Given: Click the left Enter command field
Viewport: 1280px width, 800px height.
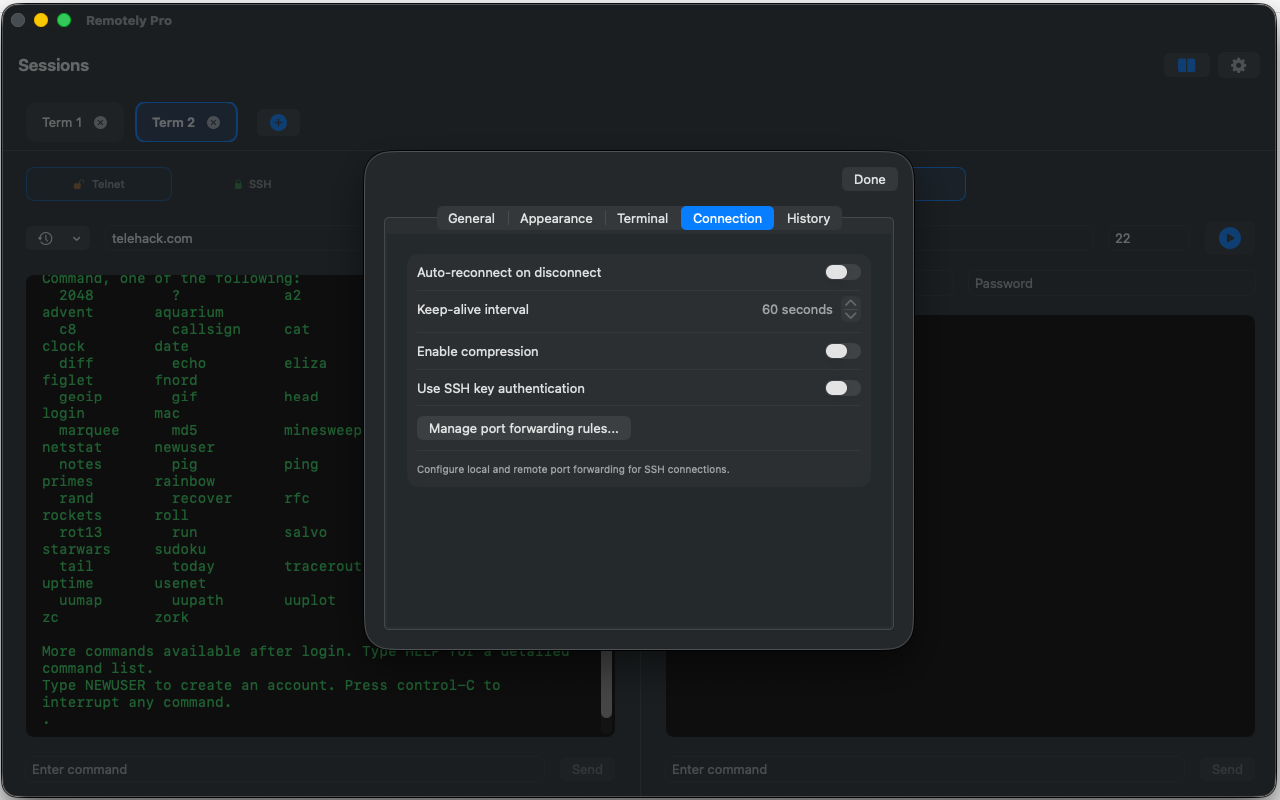Looking at the screenshot, I should 285,769.
